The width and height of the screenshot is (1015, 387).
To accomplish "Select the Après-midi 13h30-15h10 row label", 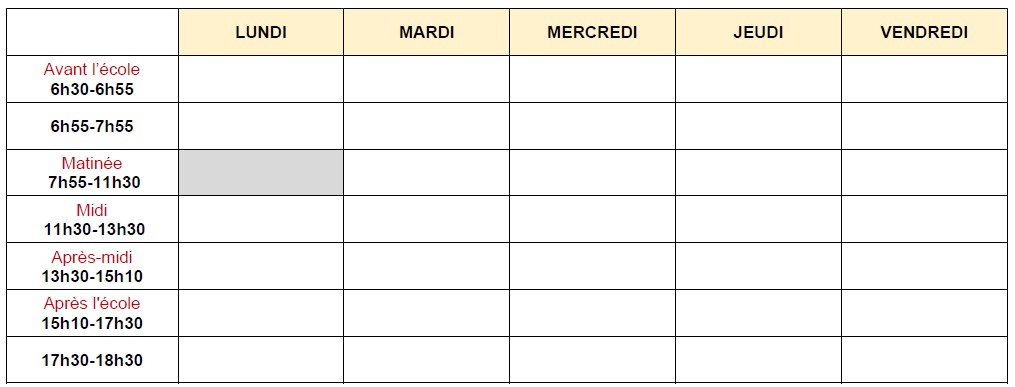I will tap(92, 267).
